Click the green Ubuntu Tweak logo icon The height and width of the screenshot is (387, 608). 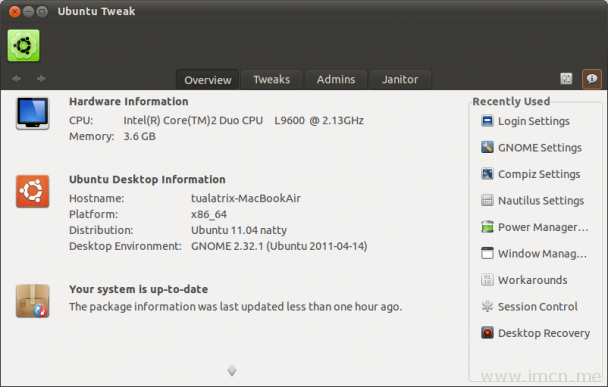pos(24,45)
